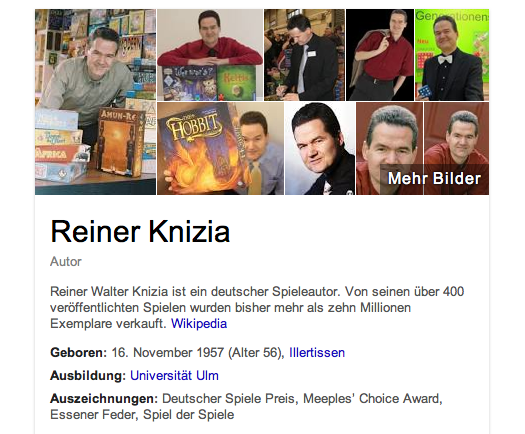Click the Essener Feder award text

coord(93,415)
